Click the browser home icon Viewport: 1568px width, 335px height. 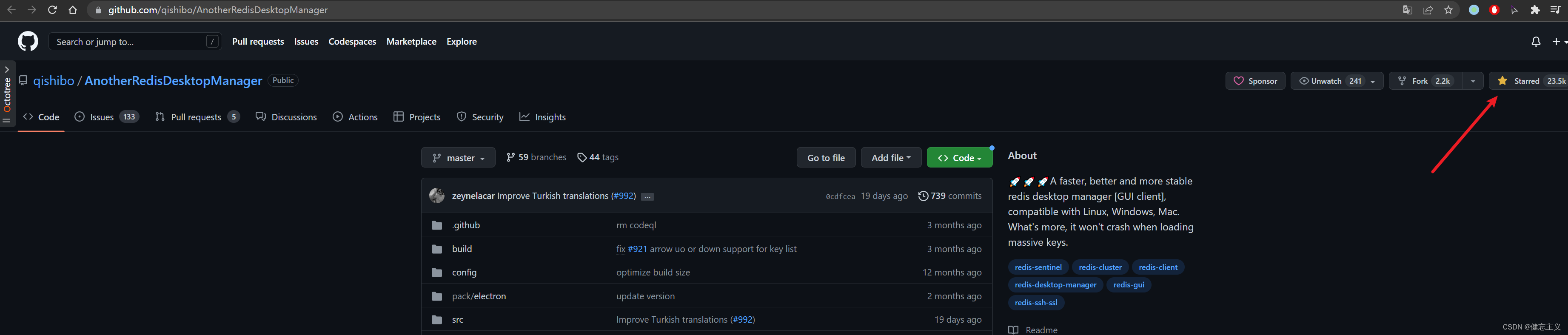[x=73, y=10]
